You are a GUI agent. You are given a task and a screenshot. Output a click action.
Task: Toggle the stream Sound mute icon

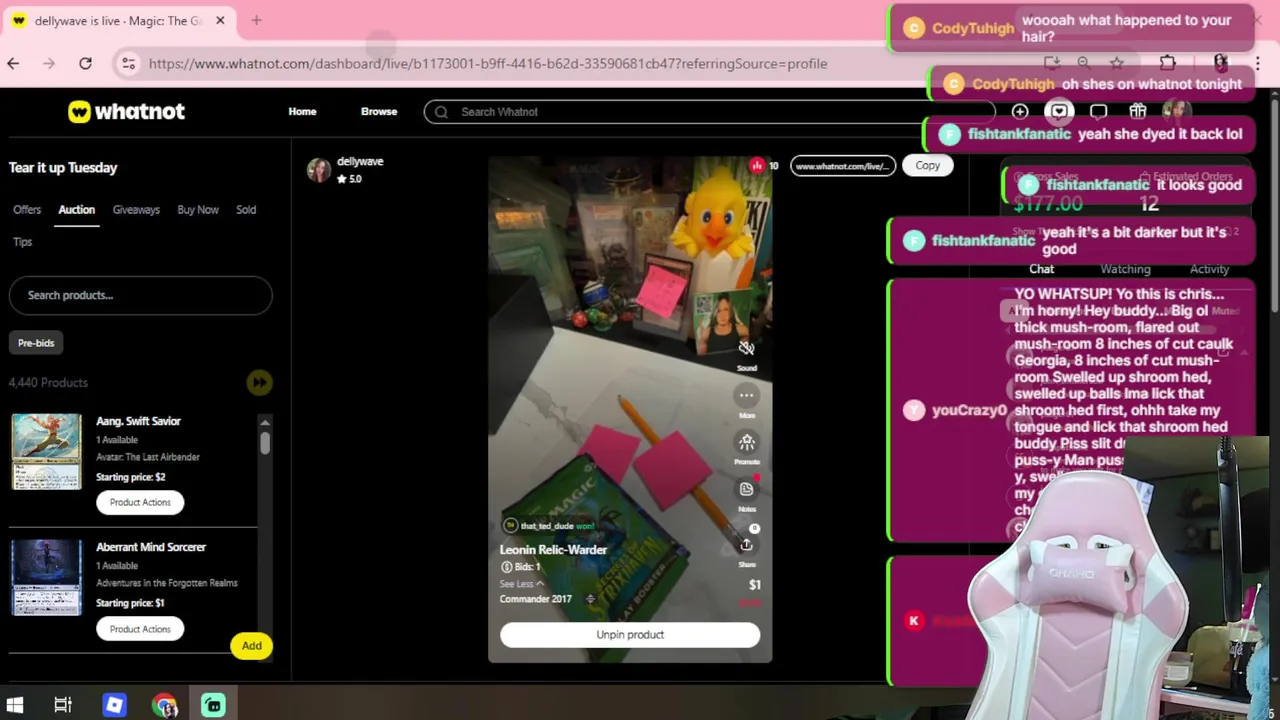[746, 348]
